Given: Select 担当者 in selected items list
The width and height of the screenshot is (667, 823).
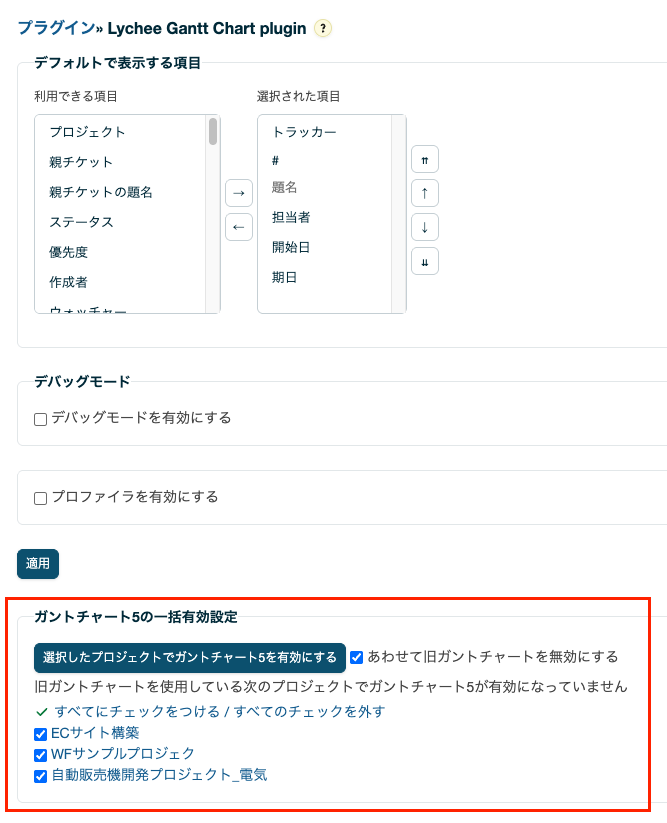Looking at the screenshot, I should tap(291, 217).
